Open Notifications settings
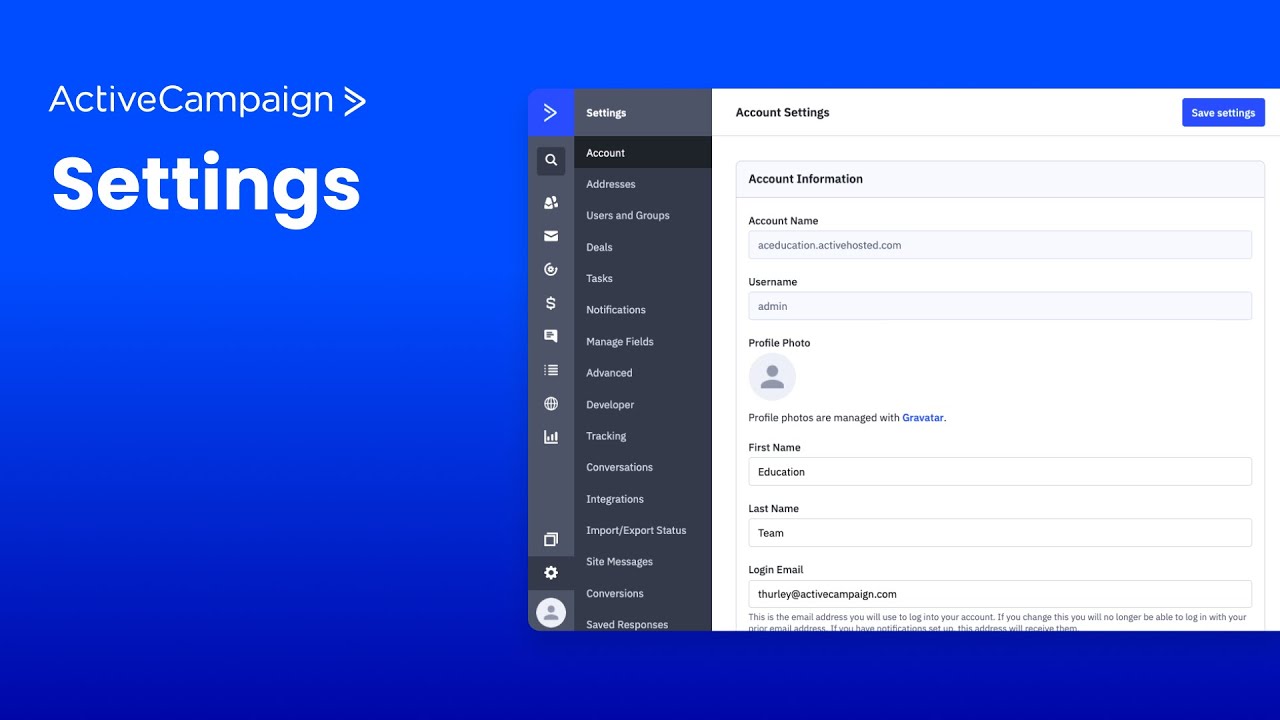 coord(643,310)
